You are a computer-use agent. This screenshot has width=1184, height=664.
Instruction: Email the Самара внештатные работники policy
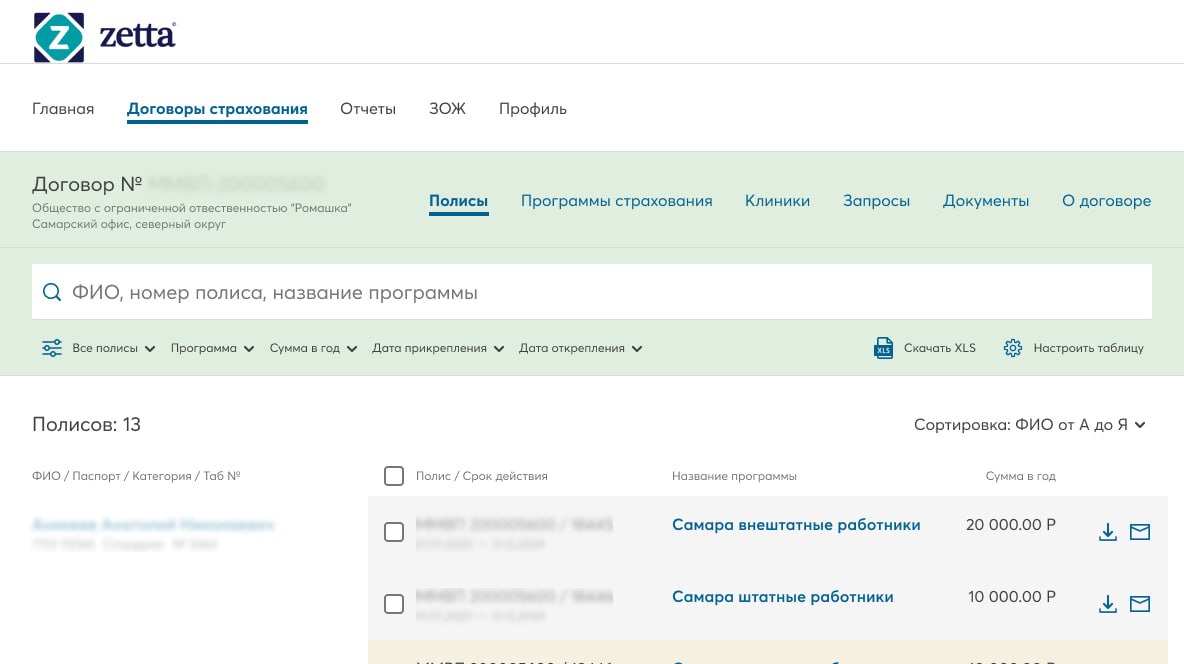coord(1140,532)
